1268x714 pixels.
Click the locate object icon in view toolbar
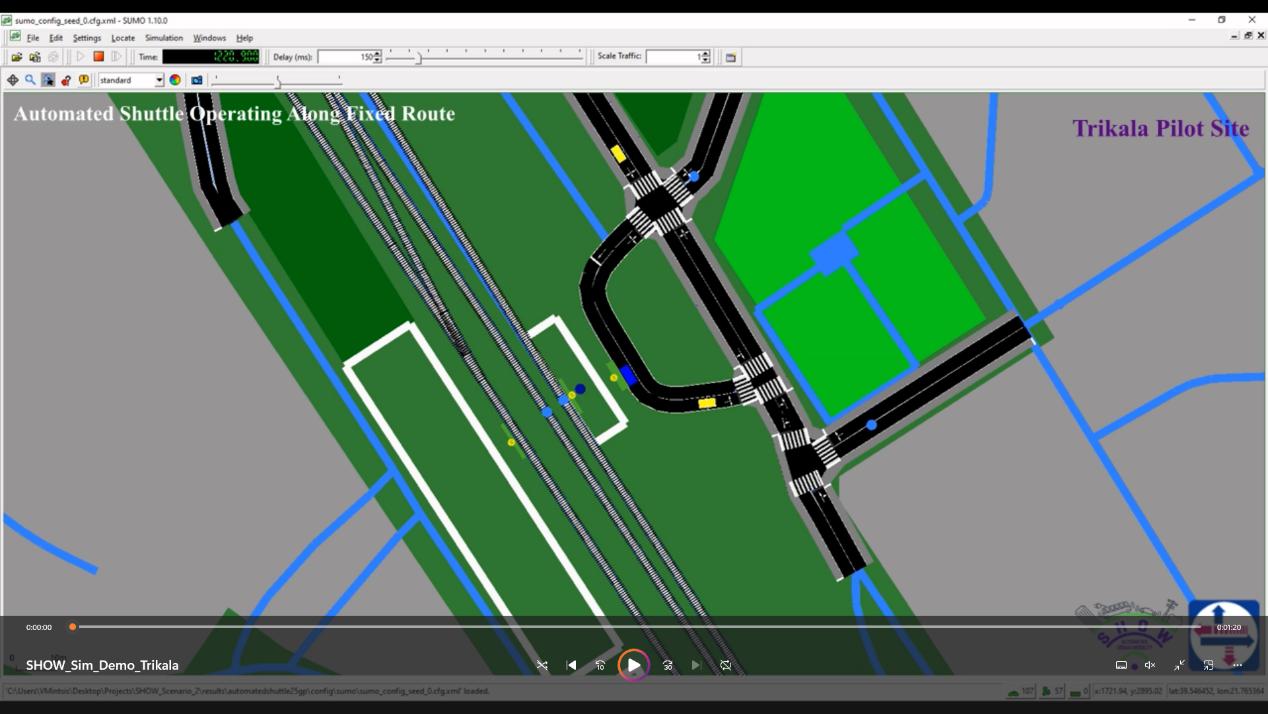[x=48, y=80]
